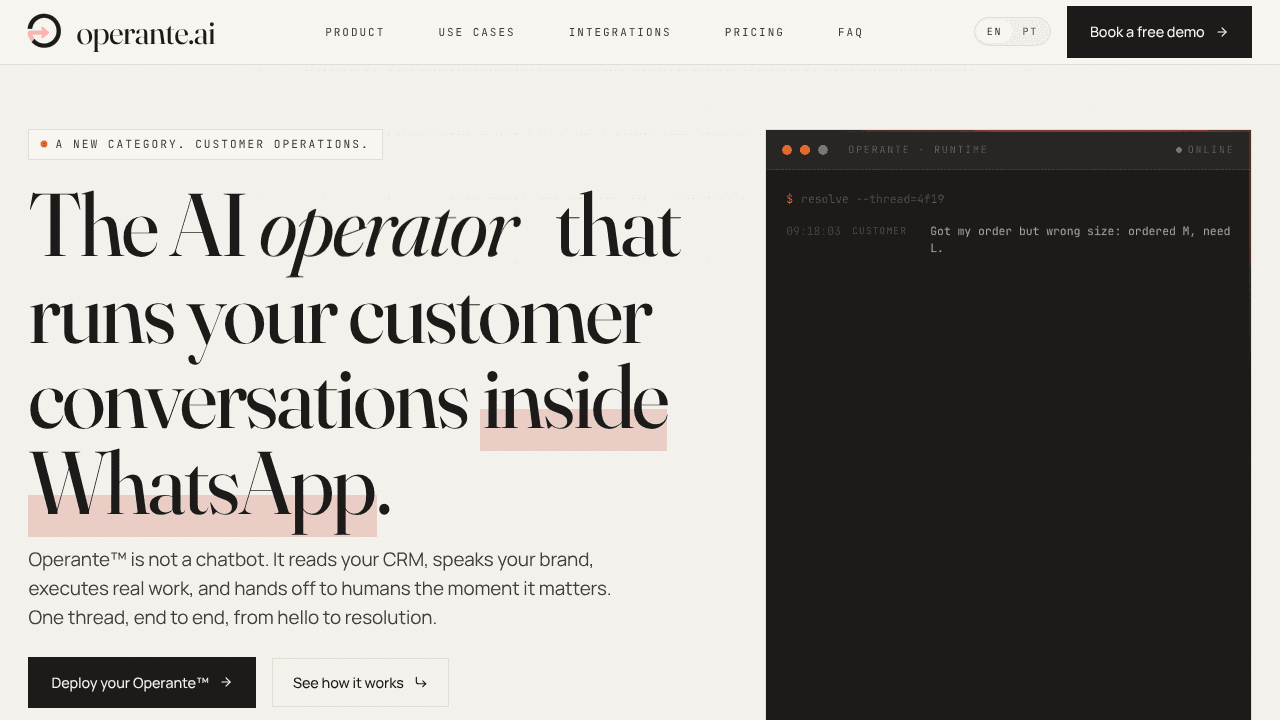
Task: Switch language to PT
Action: tap(1030, 32)
